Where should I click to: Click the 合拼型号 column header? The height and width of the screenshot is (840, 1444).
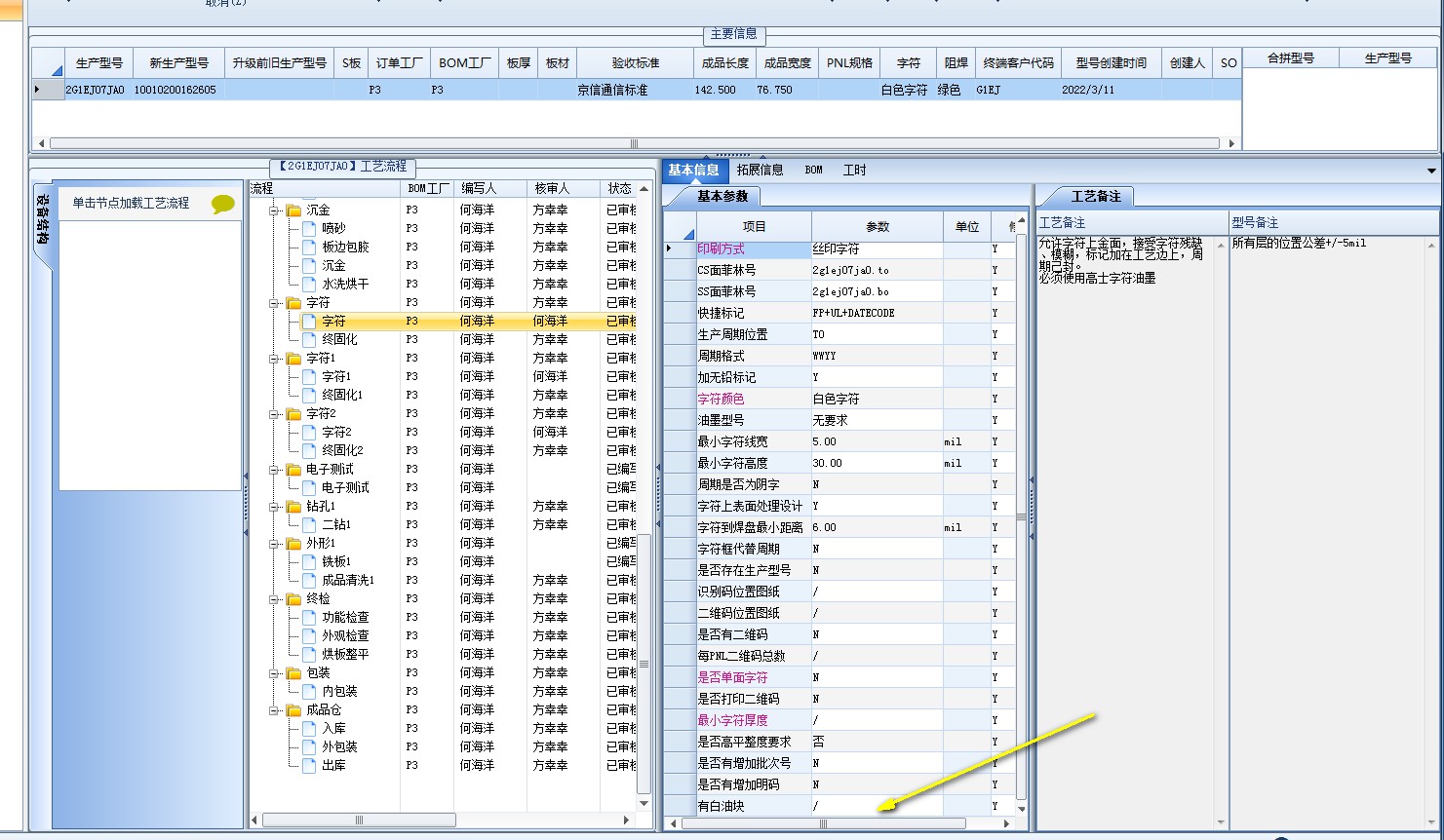[1290, 57]
